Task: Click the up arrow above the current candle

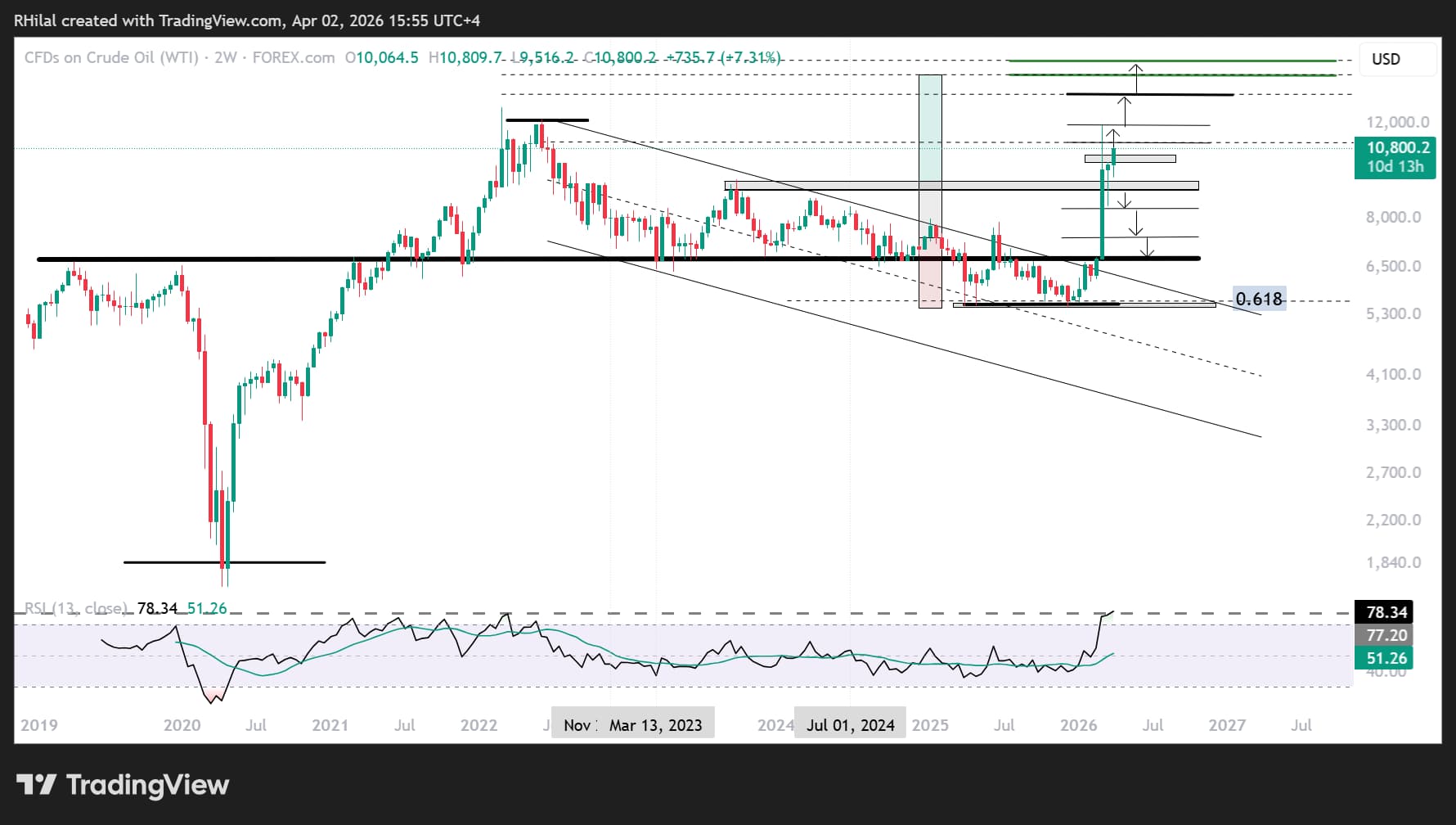Action: pos(1113,137)
